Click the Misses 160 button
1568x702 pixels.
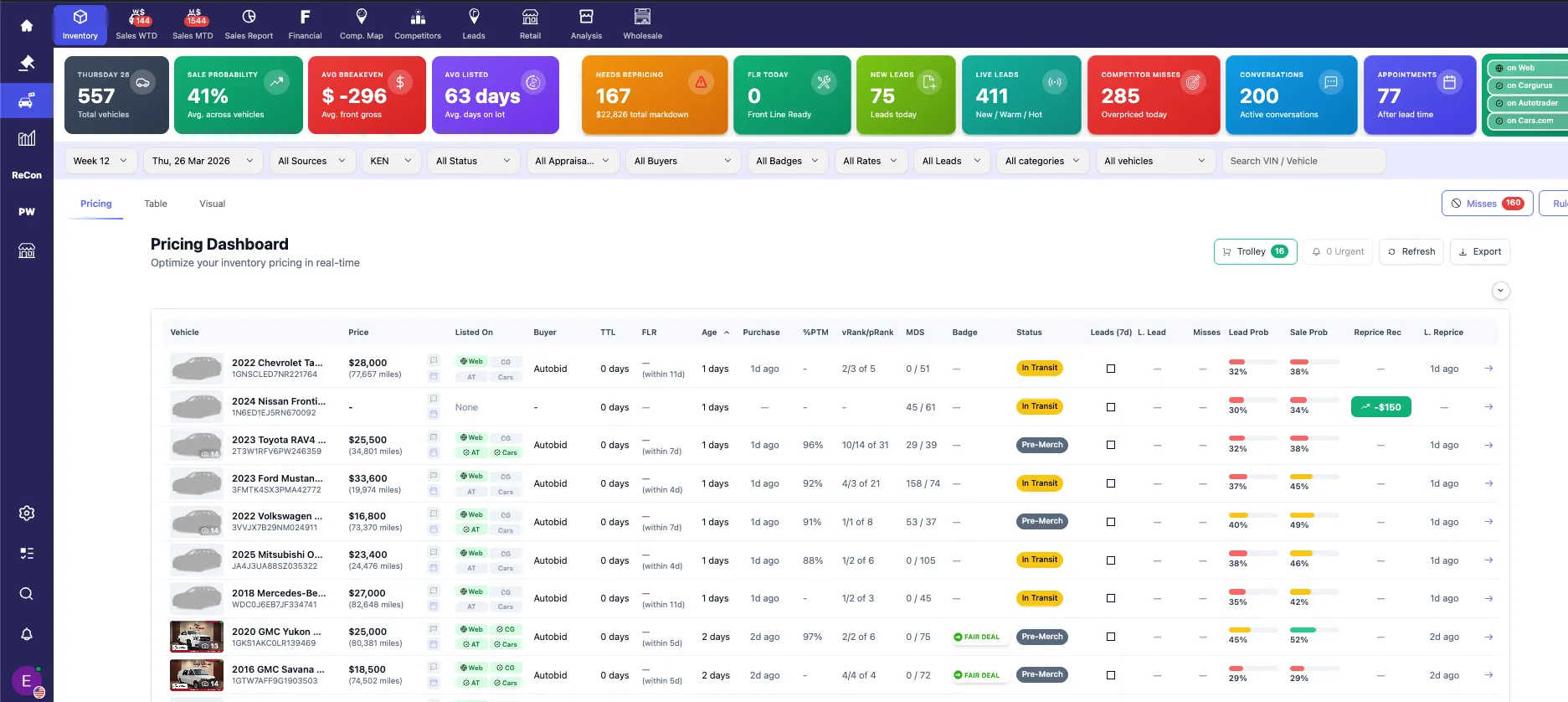tap(1488, 204)
